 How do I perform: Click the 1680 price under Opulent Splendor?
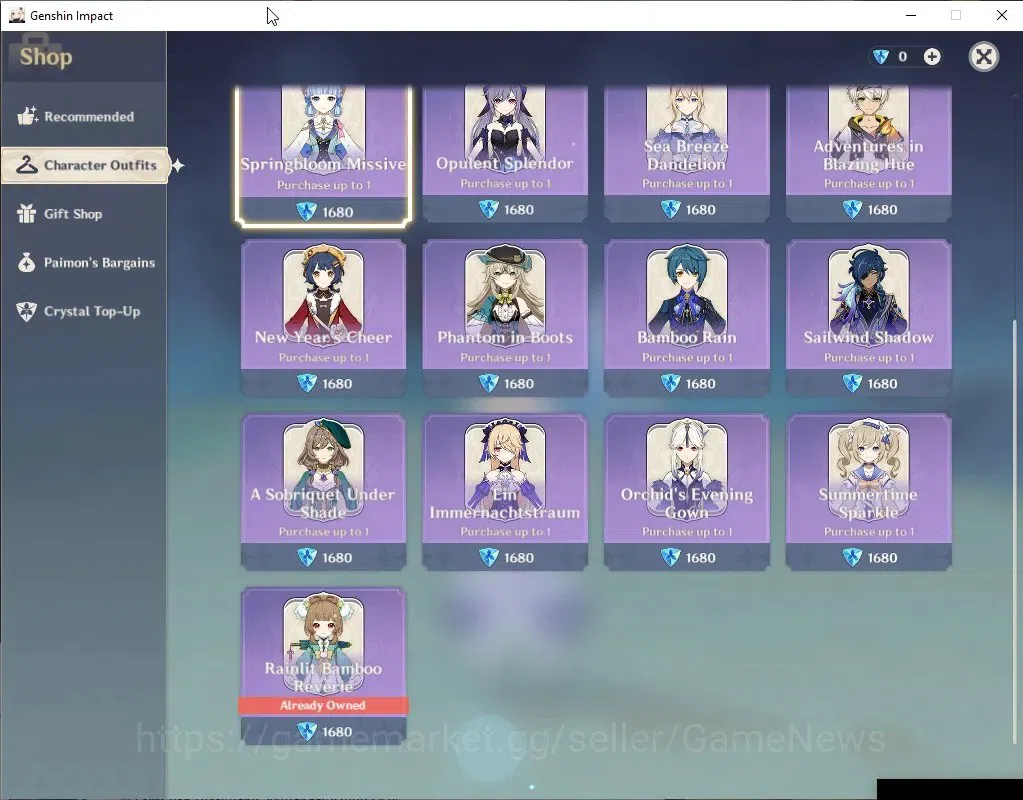coord(519,209)
